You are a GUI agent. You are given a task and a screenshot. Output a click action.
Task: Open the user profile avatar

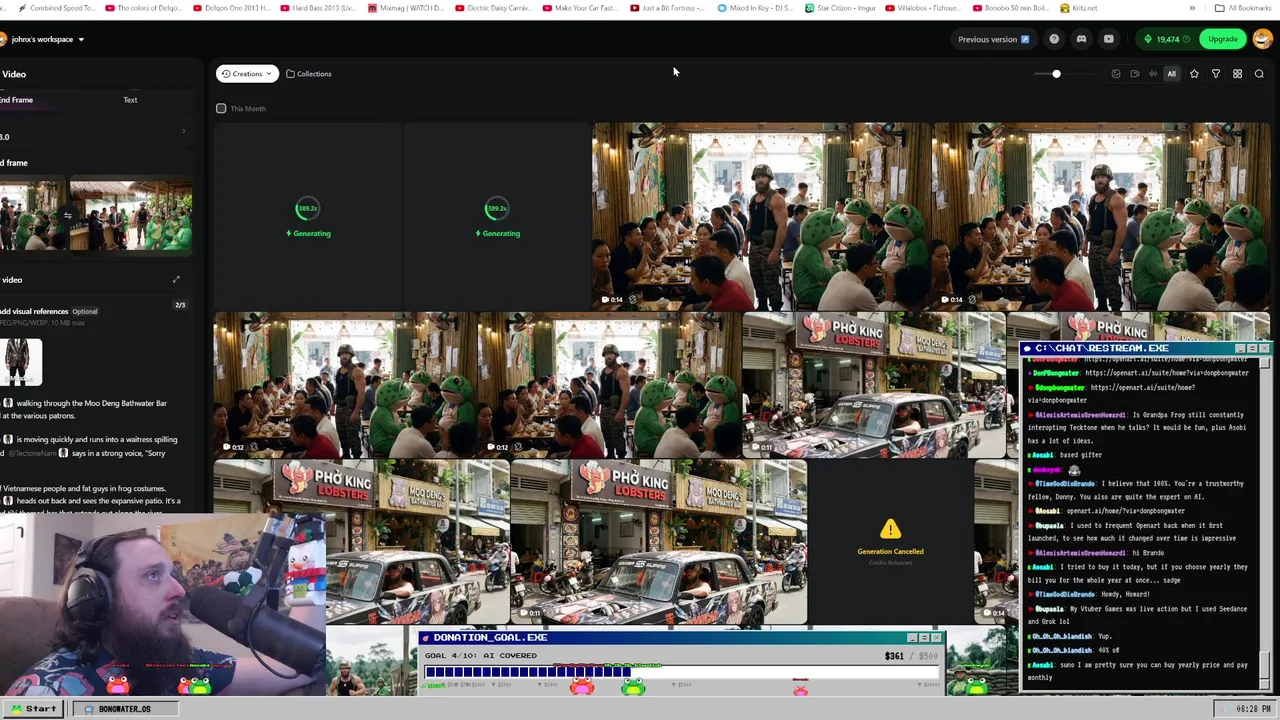tap(1262, 39)
